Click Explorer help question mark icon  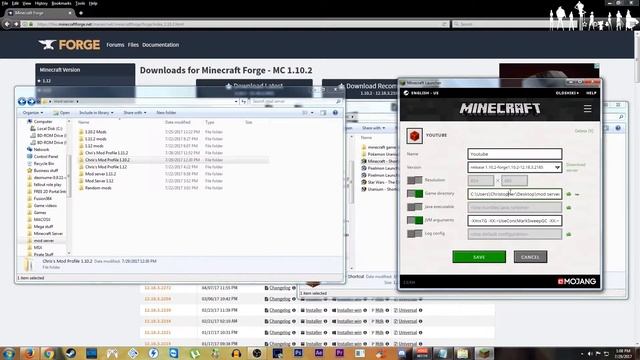[x=335, y=113]
